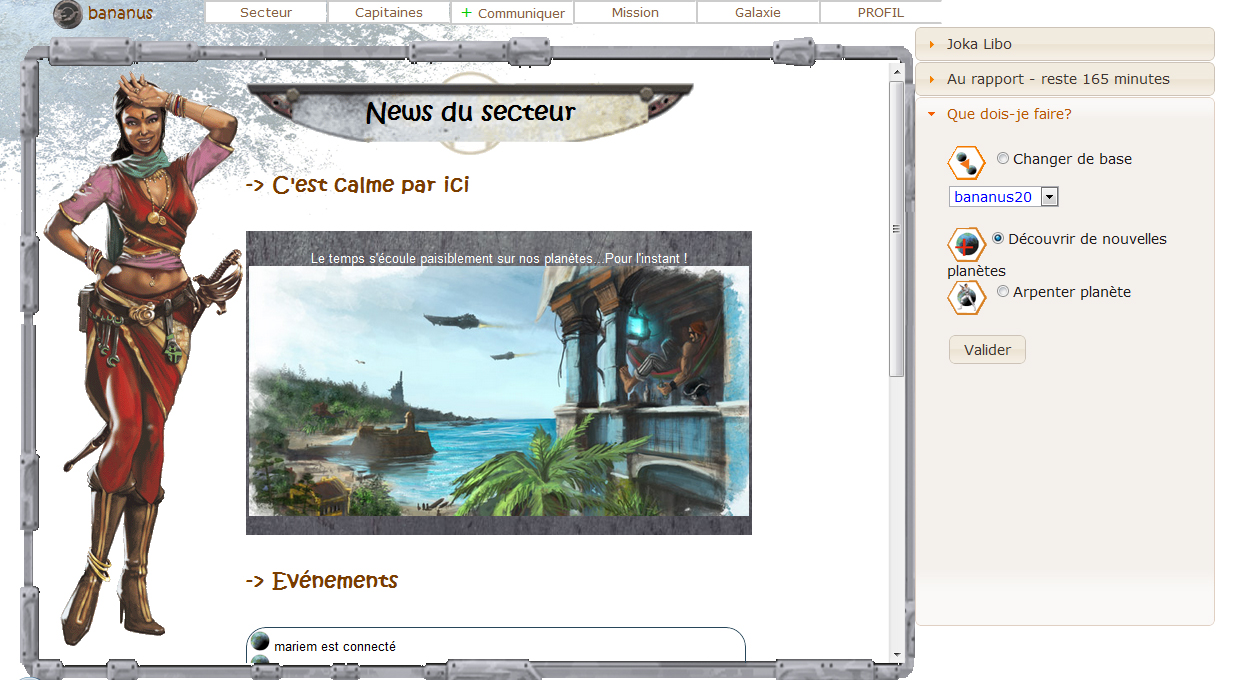Screen dimensions: 1242x680
Task: Click the Découvrir de nouvelles planètes hexagon icon
Action: (966, 244)
